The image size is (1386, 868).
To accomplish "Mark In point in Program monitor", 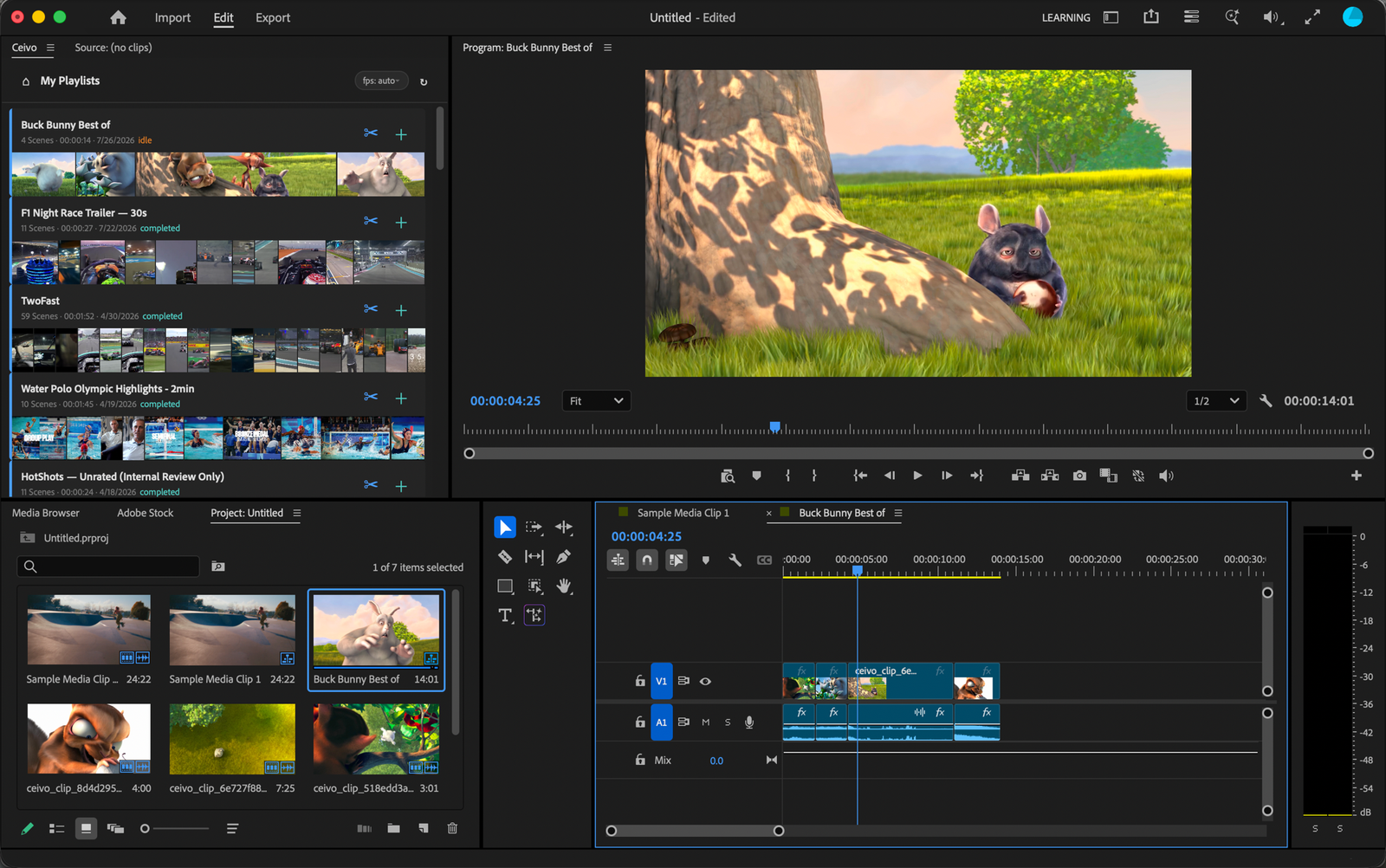I will point(787,476).
